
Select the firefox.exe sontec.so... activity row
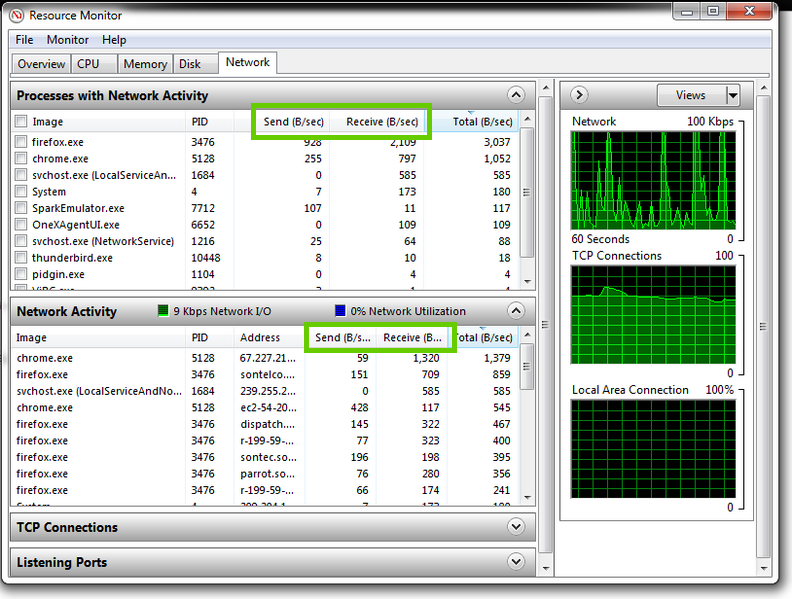(265, 457)
